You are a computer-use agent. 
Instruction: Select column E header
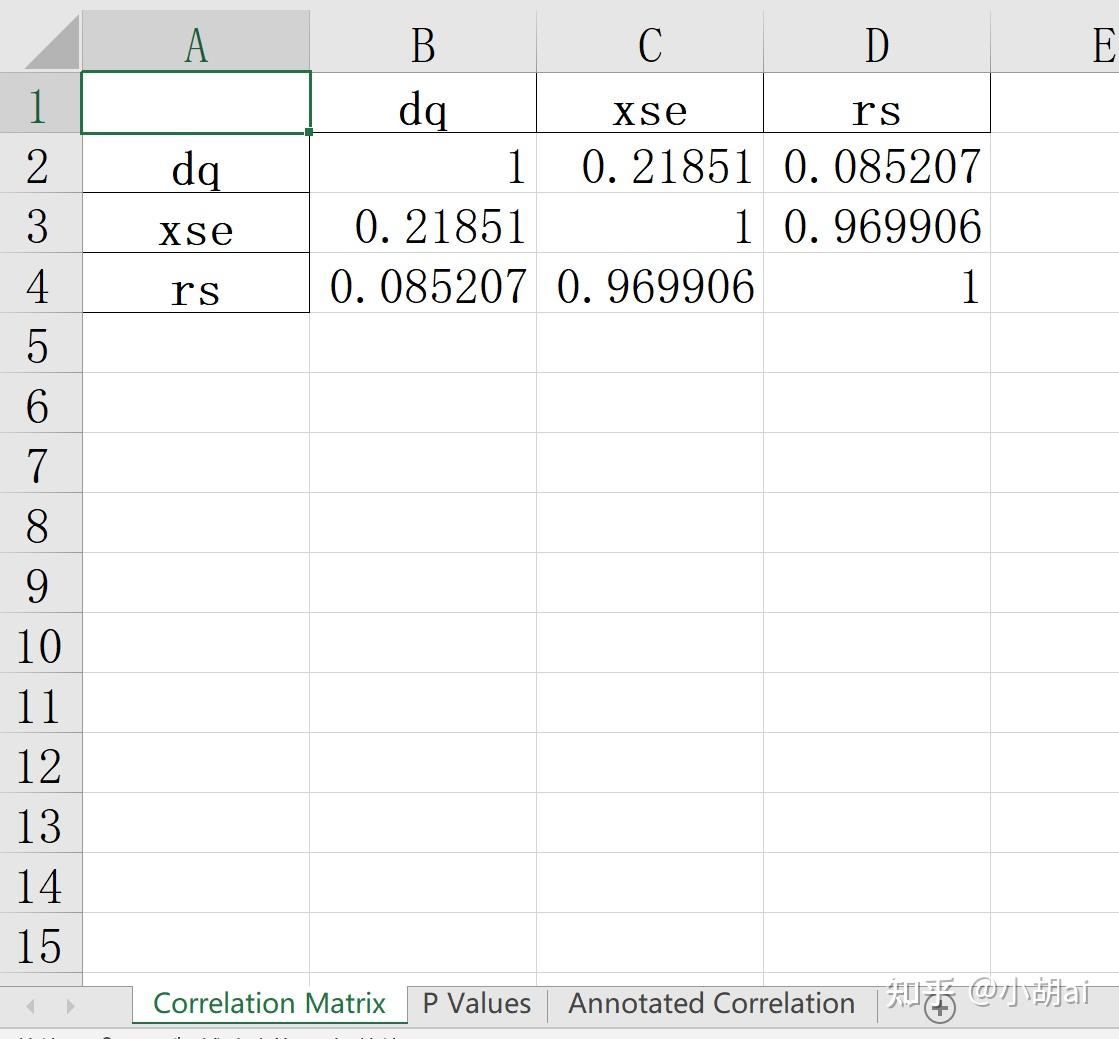1055,41
